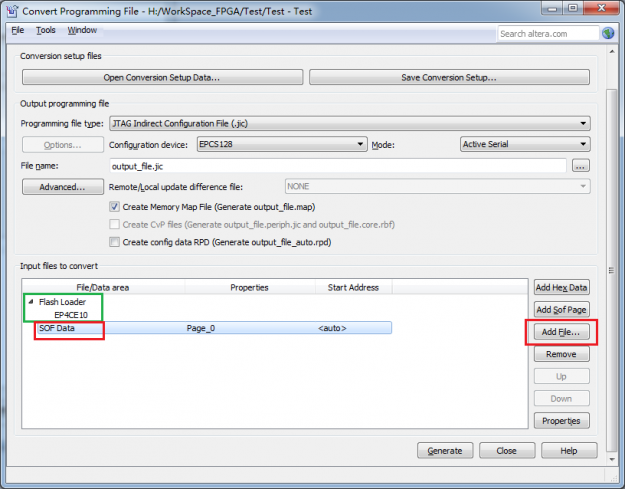Click the Flash Loader tree label
The height and width of the screenshot is (489, 625).
[62, 302]
